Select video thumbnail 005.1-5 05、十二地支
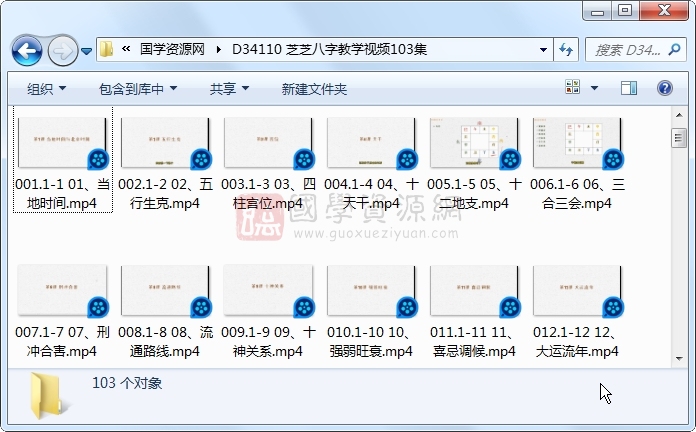Viewport: 696px width, 432px height. coord(475,143)
